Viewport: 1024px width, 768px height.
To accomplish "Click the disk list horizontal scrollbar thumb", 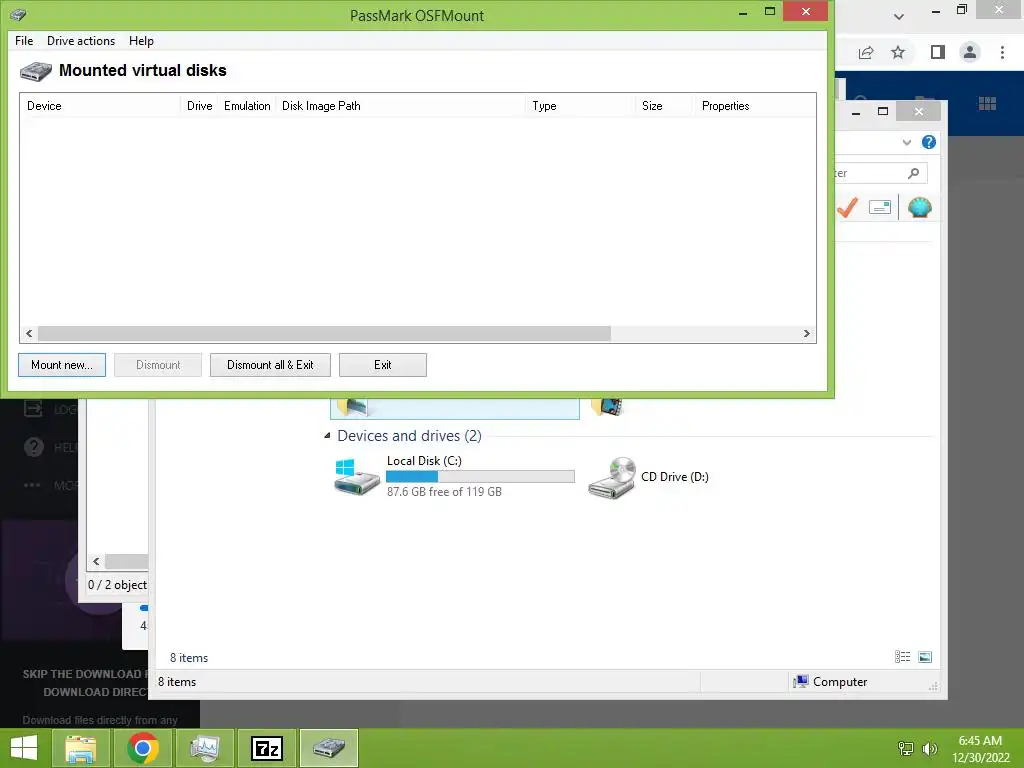I will pyautogui.click(x=324, y=334).
